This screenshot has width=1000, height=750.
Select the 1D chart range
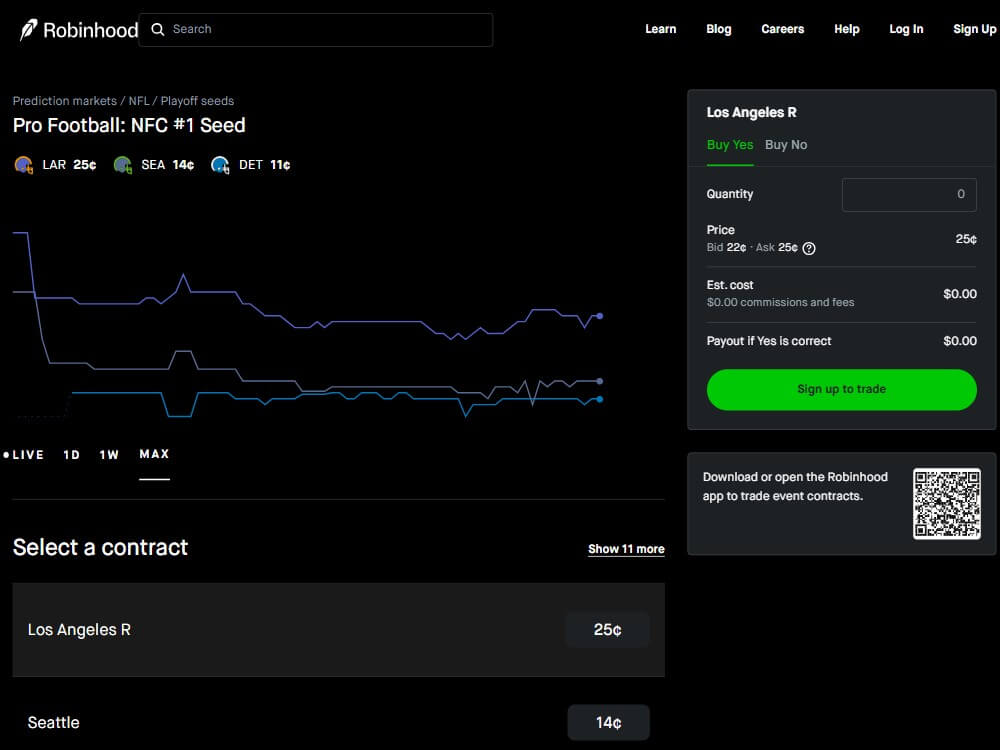[71, 455]
